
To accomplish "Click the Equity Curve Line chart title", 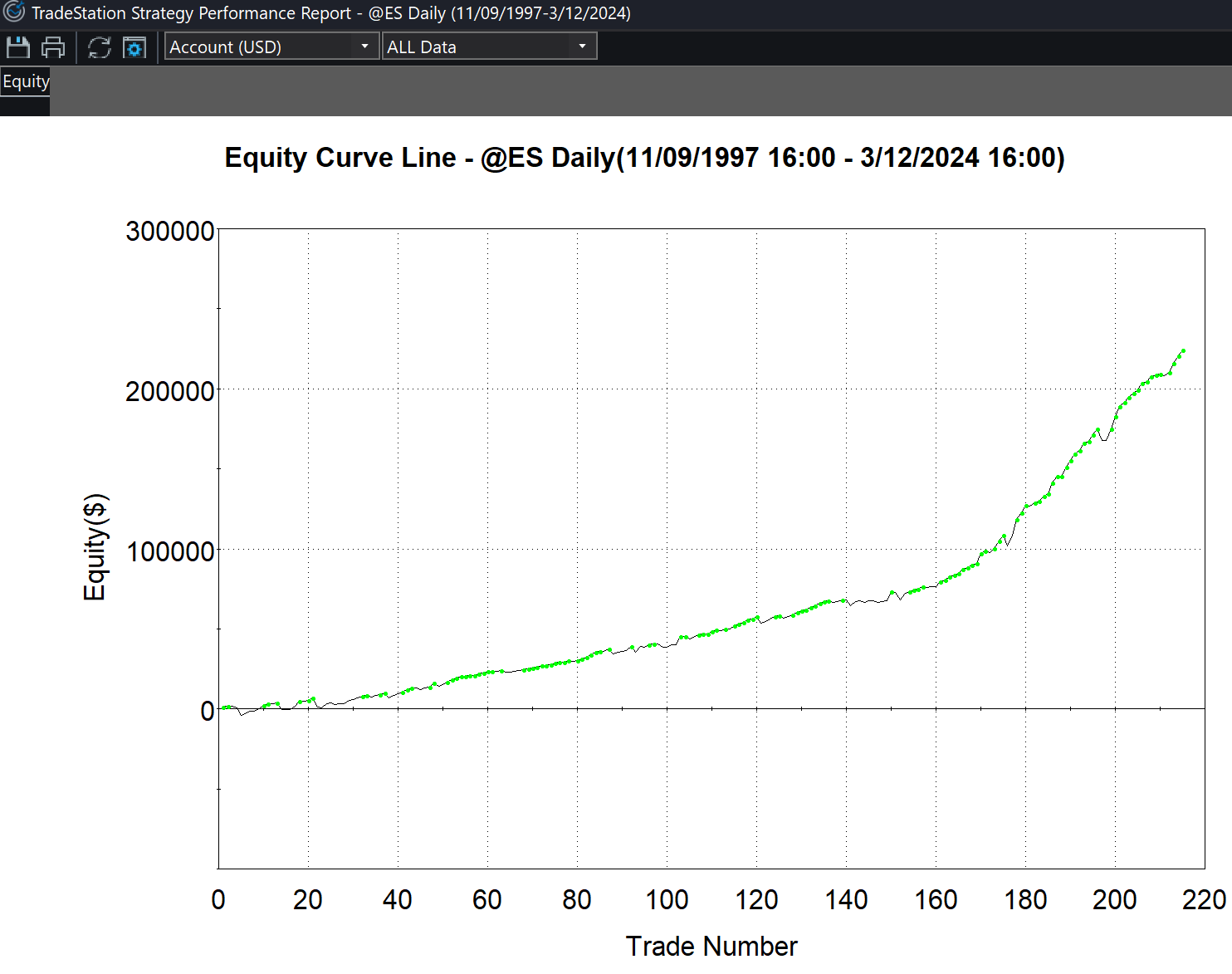I will [644, 158].
